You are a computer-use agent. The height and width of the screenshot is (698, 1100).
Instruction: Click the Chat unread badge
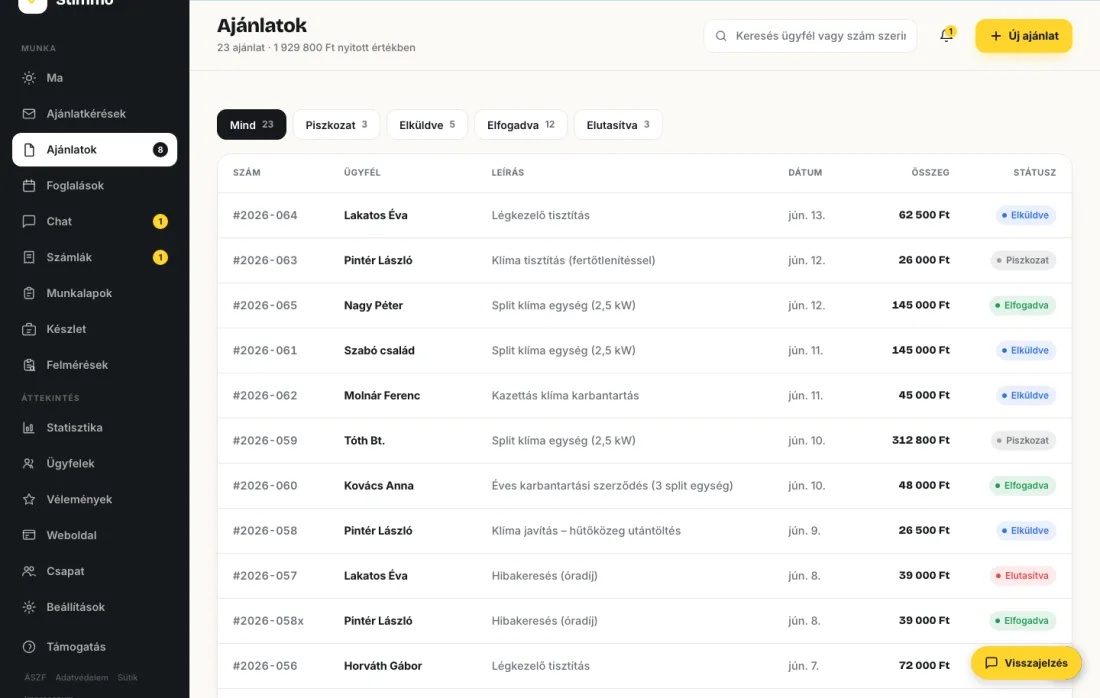coord(160,221)
